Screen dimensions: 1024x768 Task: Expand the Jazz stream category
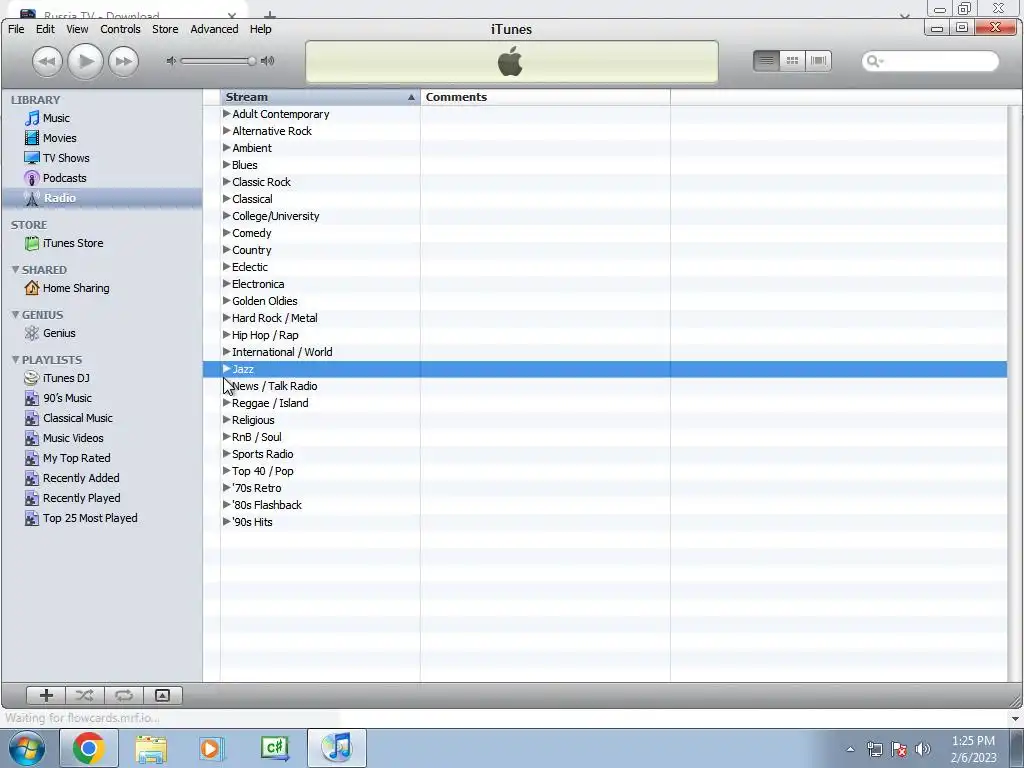(227, 368)
